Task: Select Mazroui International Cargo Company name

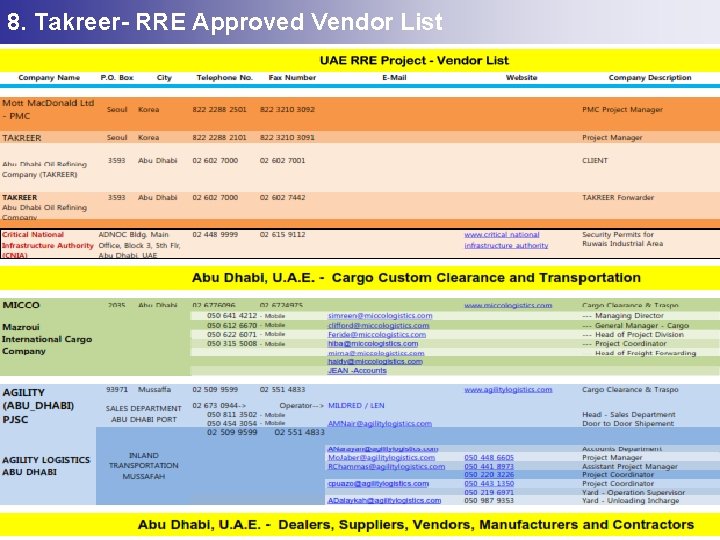Action: (x=47, y=339)
